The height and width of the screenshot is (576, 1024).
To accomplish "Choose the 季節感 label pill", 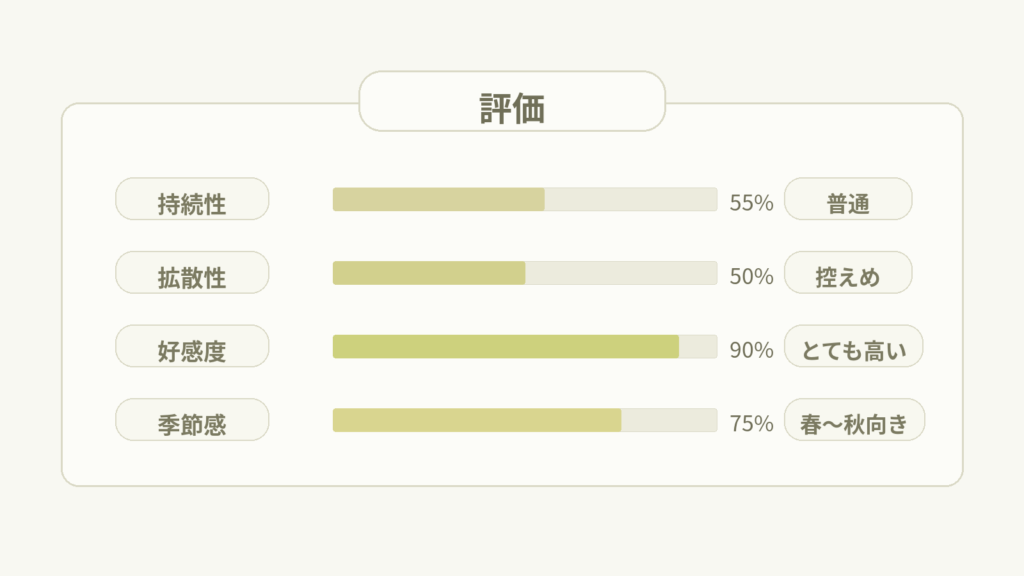I will [192, 420].
